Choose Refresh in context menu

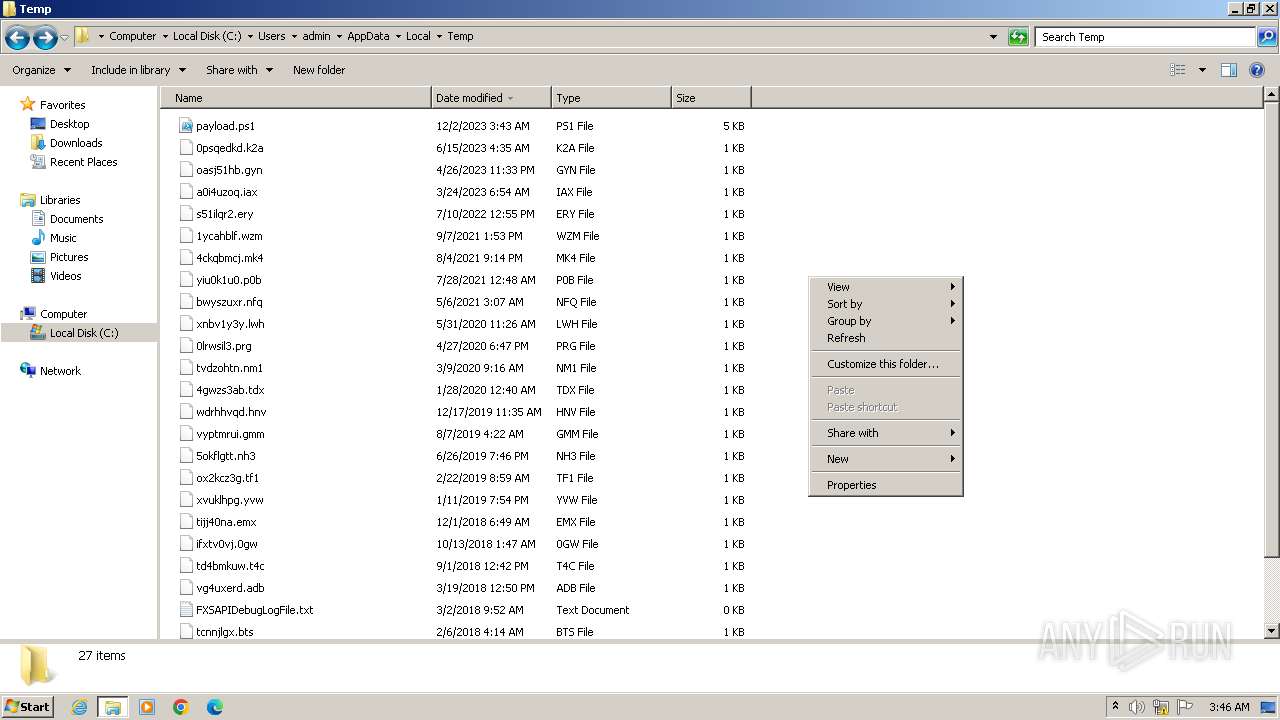pyautogui.click(x=886, y=338)
